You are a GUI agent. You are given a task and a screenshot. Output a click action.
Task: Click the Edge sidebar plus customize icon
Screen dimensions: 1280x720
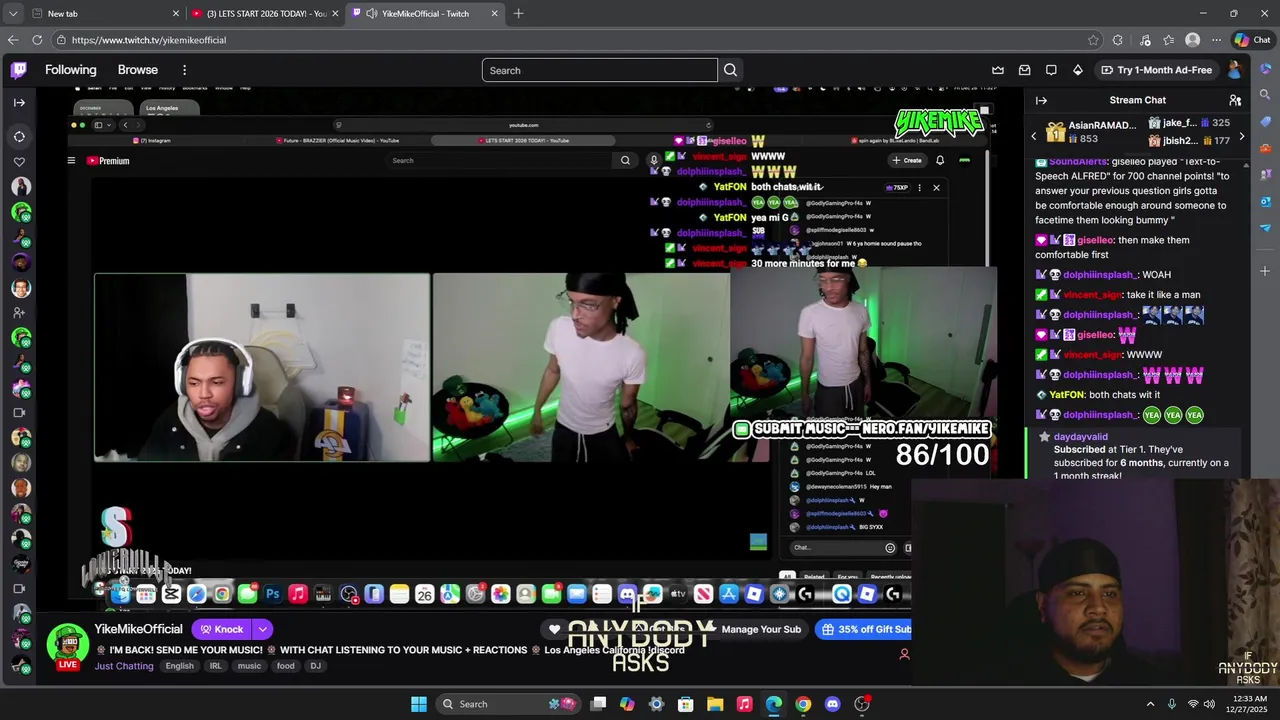(1265, 271)
